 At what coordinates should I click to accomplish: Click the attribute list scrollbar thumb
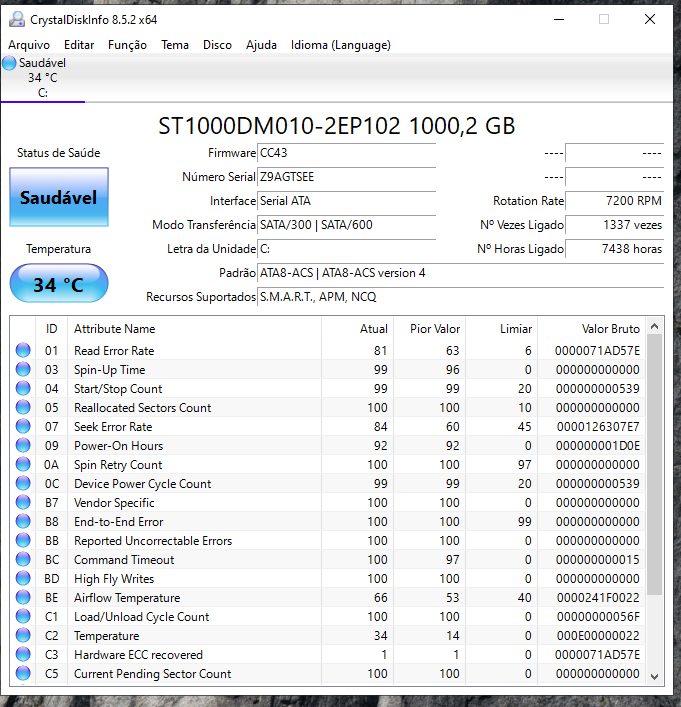(x=655, y=464)
